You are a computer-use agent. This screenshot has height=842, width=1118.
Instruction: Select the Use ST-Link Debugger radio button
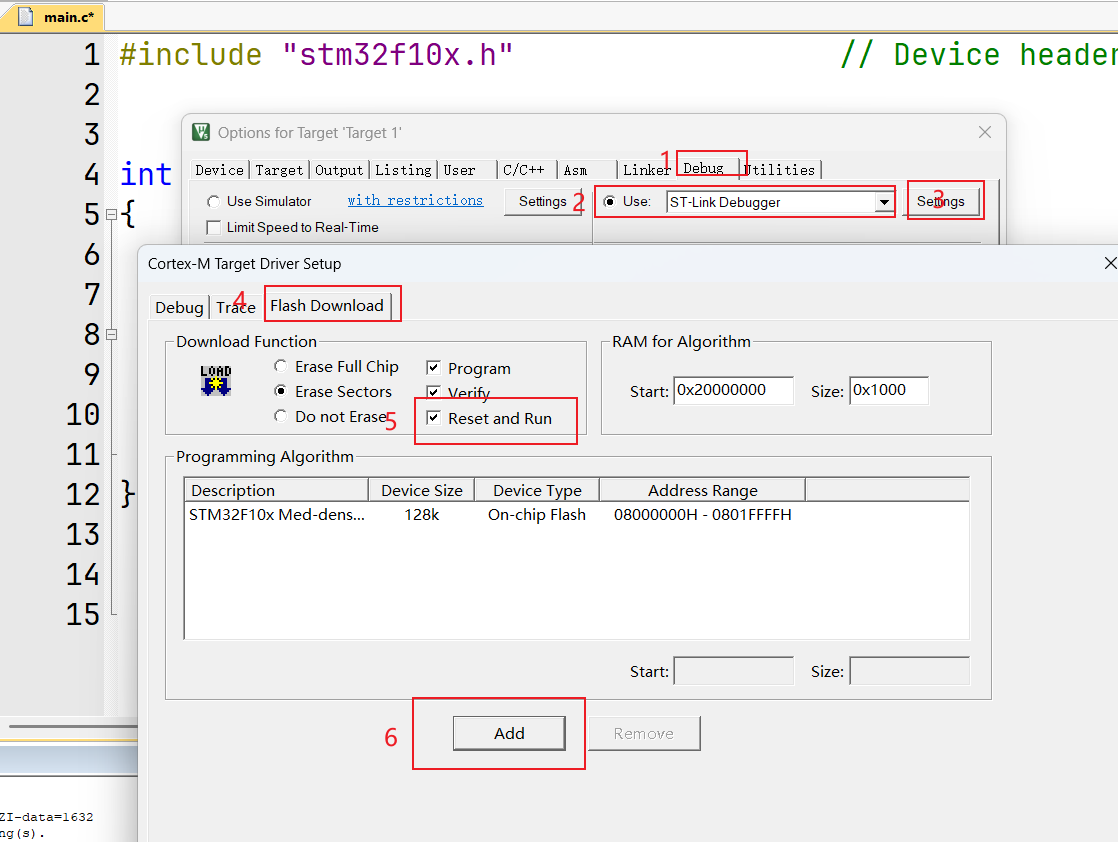tap(610, 202)
